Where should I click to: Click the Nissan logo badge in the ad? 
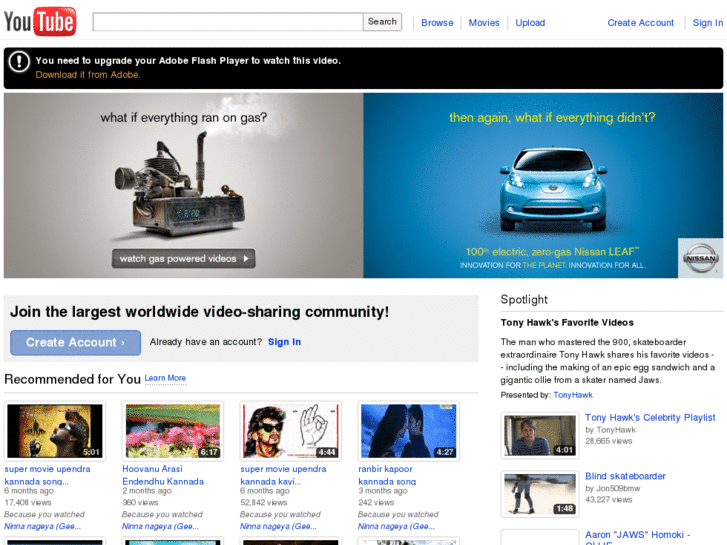click(701, 258)
